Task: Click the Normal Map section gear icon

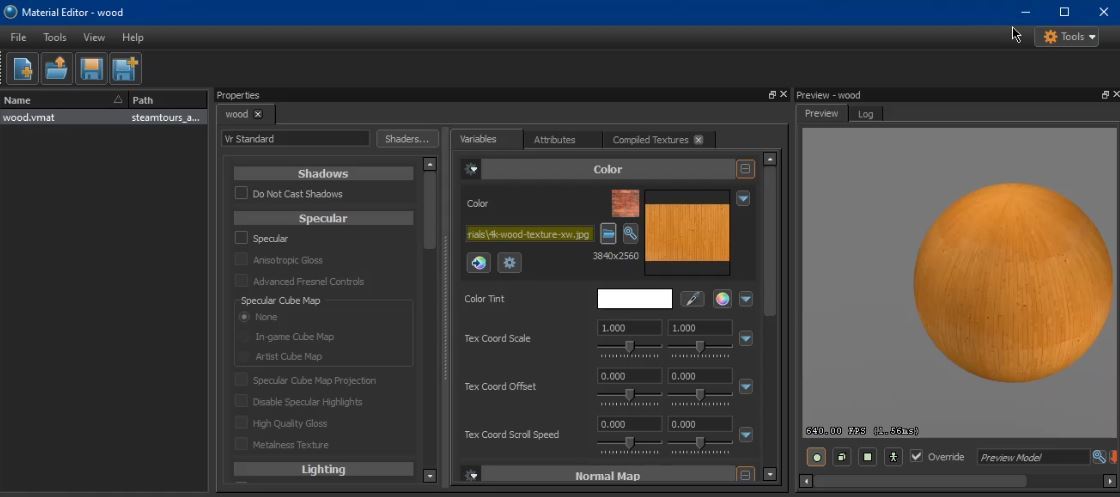Action: tap(471, 476)
